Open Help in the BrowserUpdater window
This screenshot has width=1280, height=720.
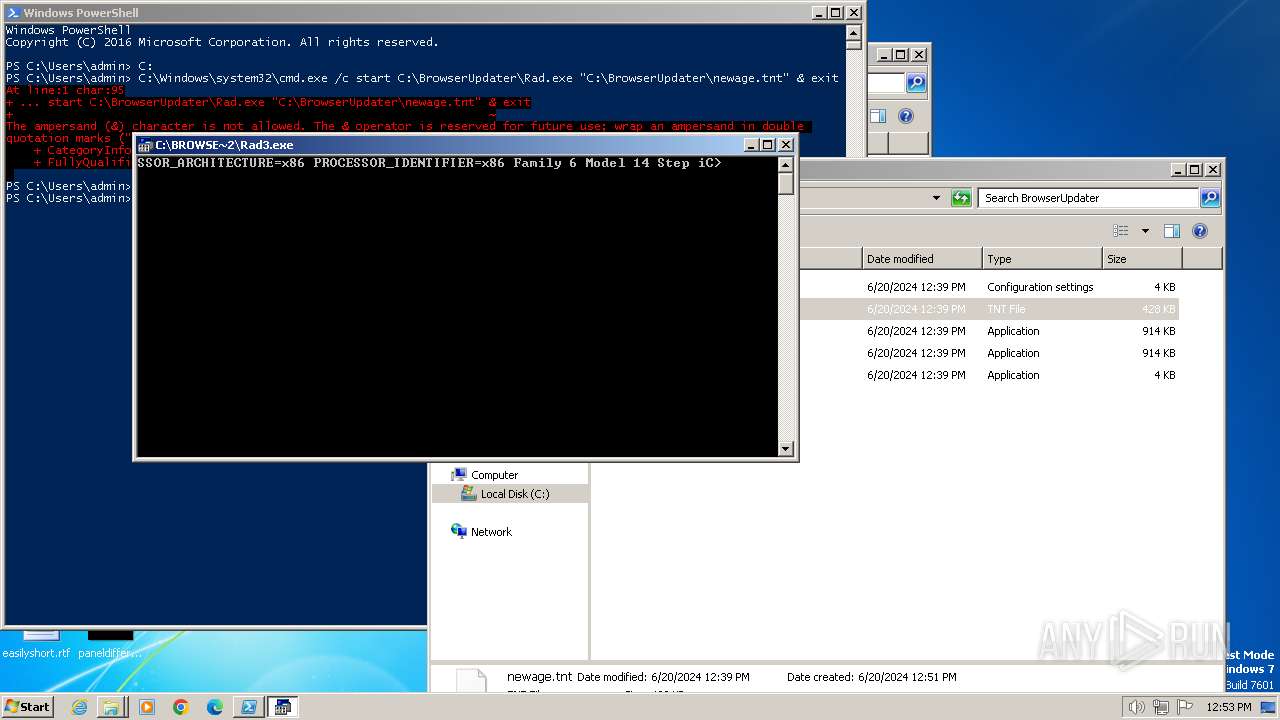pos(1200,231)
